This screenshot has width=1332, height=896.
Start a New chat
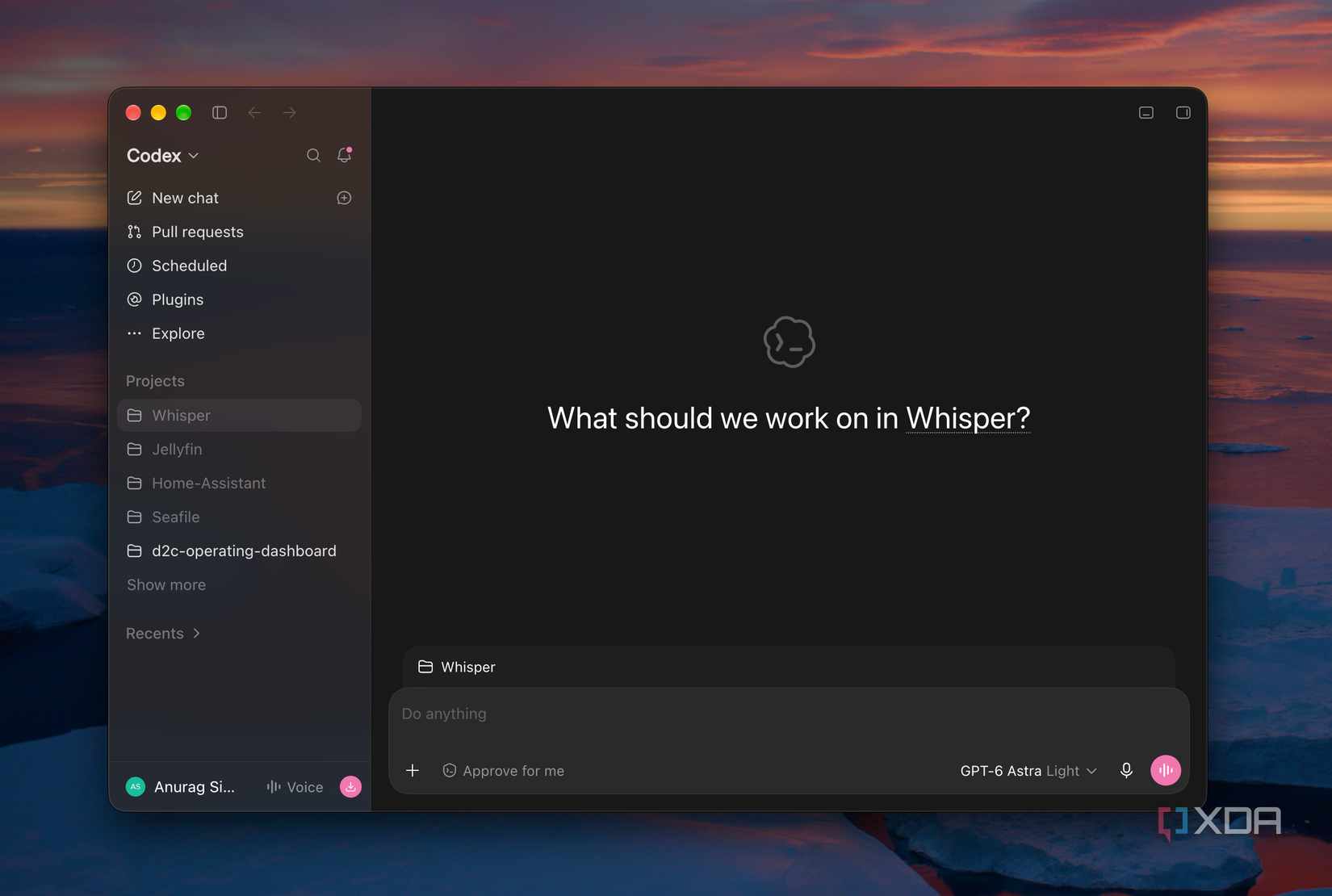click(x=185, y=198)
